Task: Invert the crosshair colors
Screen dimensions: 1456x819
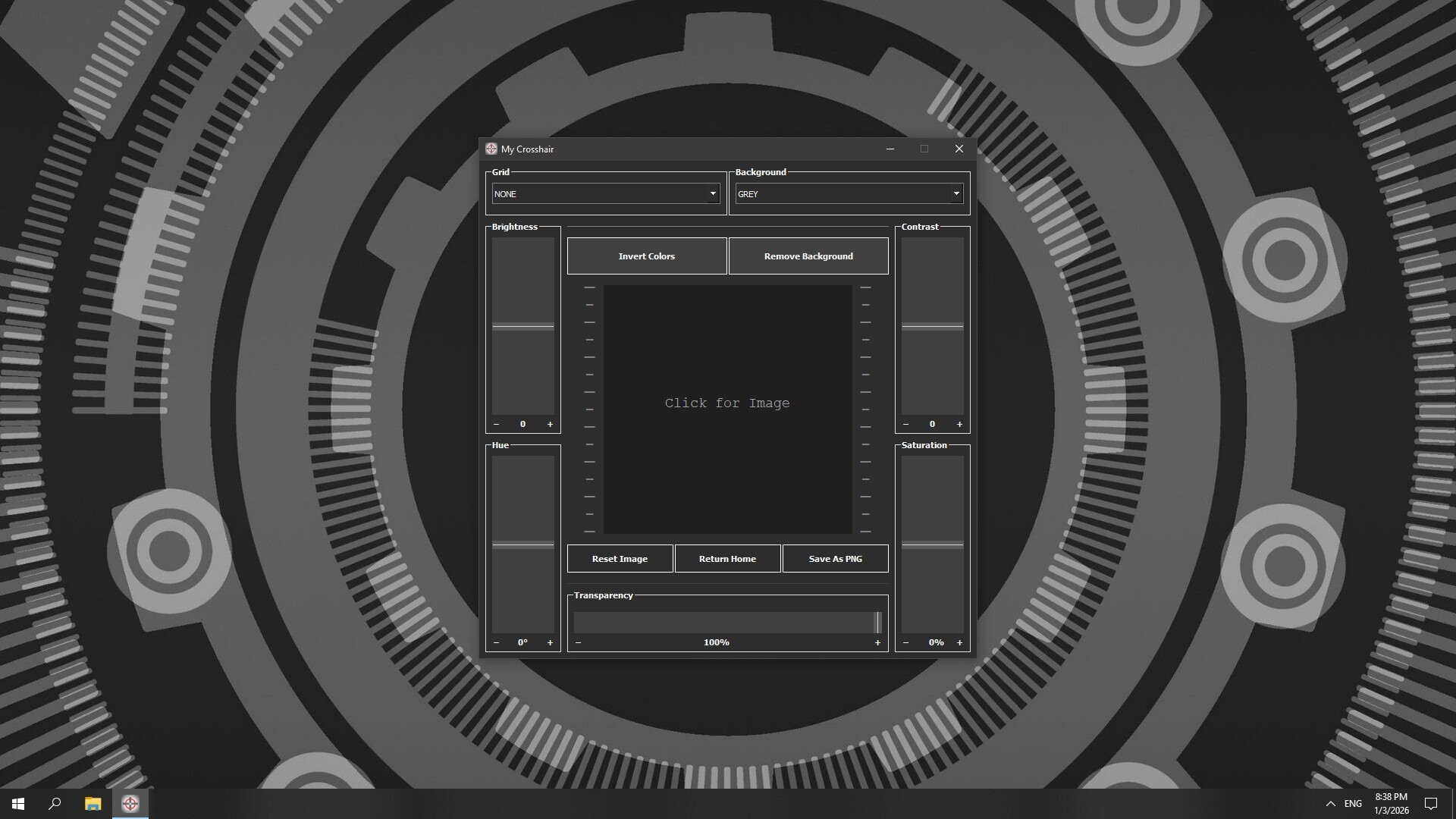Action: pyautogui.click(x=646, y=256)
